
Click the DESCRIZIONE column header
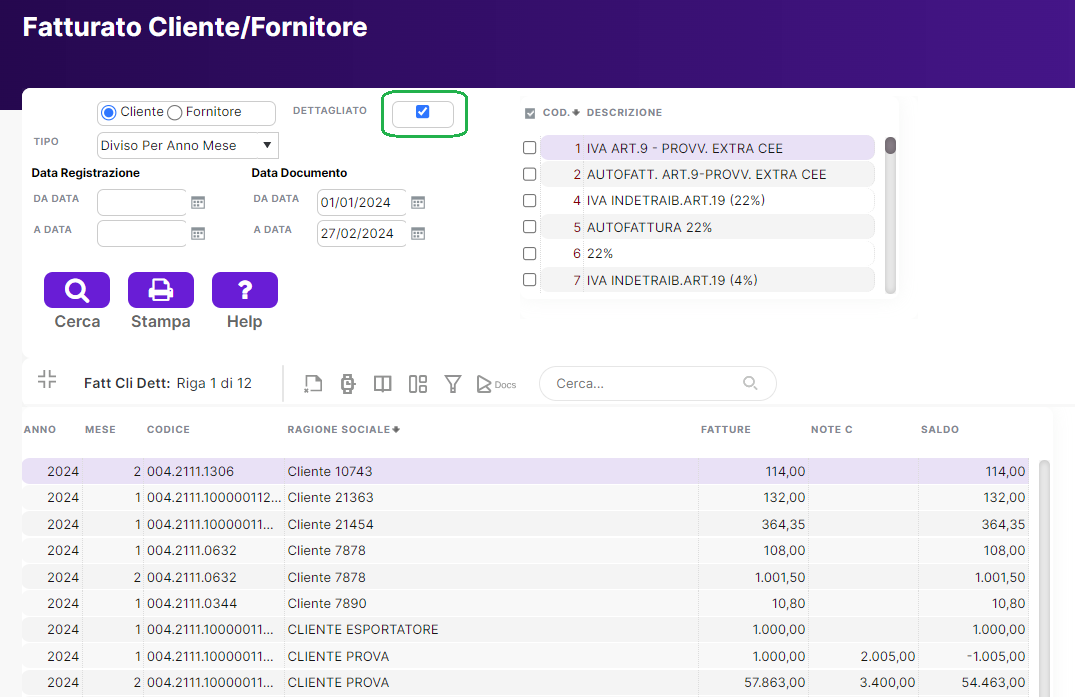pos(624,112)
